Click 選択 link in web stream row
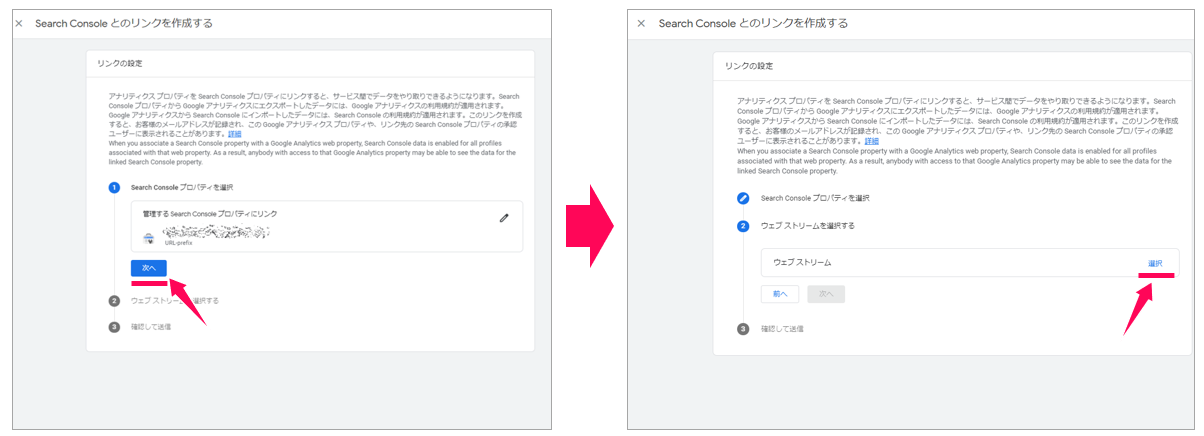The width and height of the screenshot is (1204, 436). click(1155, 263)
